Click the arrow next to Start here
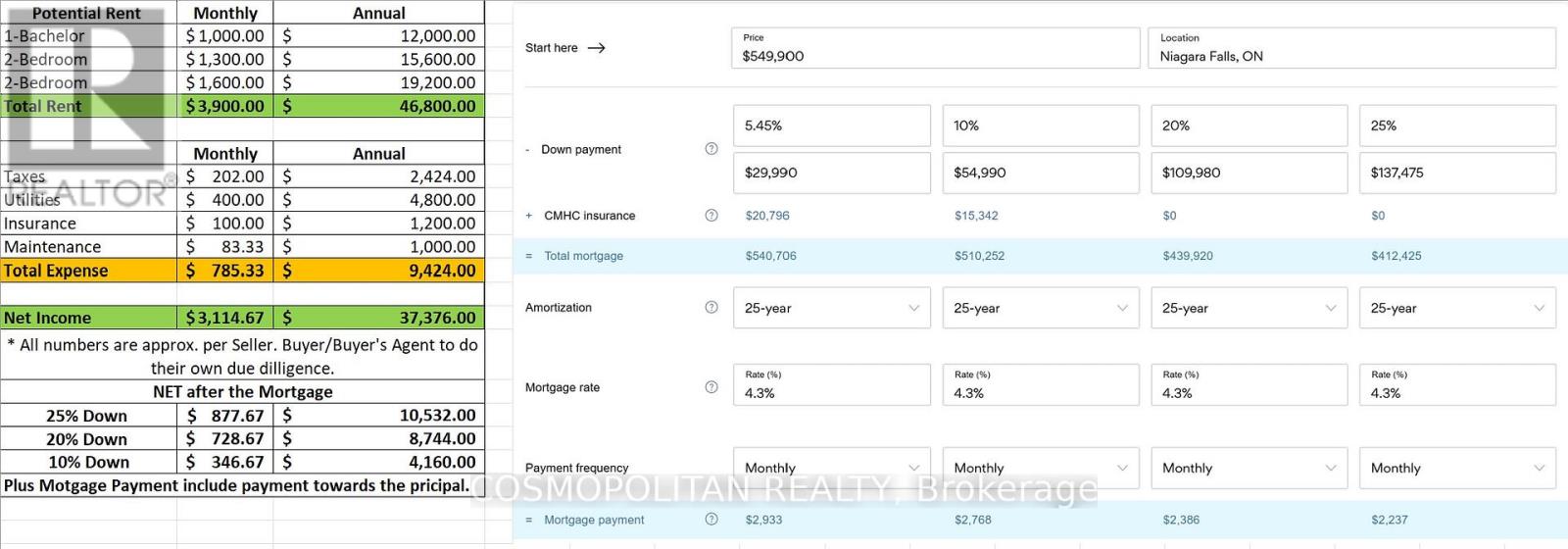Viewport: 1568px width, 549px height. pos(596,48)
